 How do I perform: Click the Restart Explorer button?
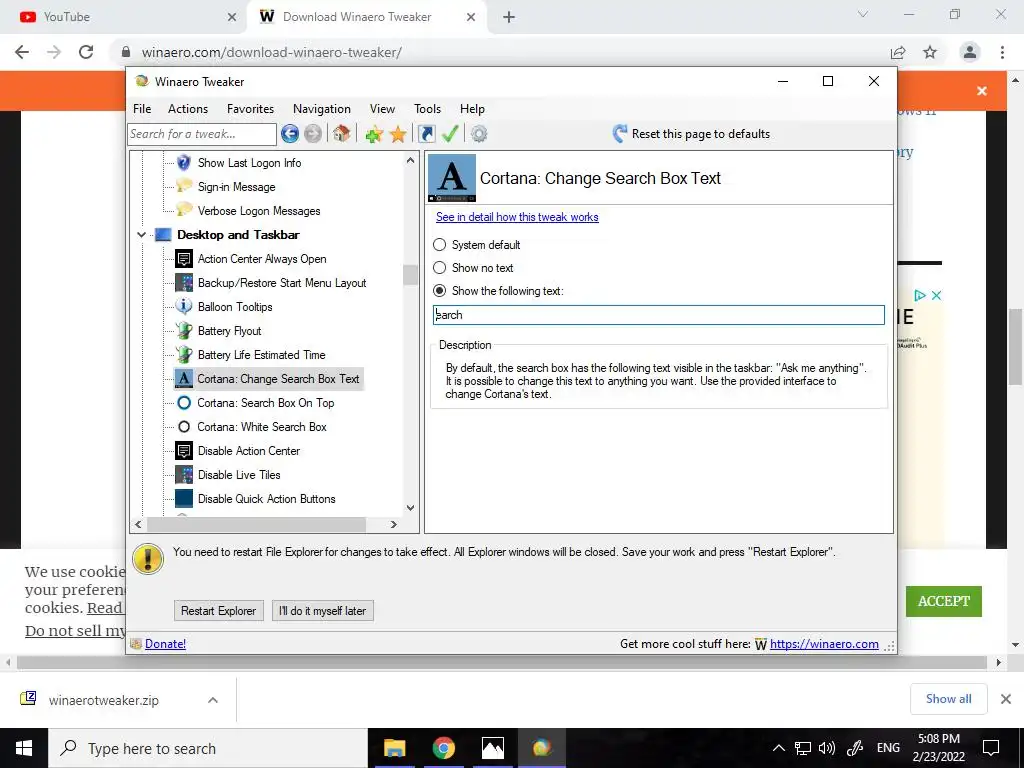coord(219,611)
